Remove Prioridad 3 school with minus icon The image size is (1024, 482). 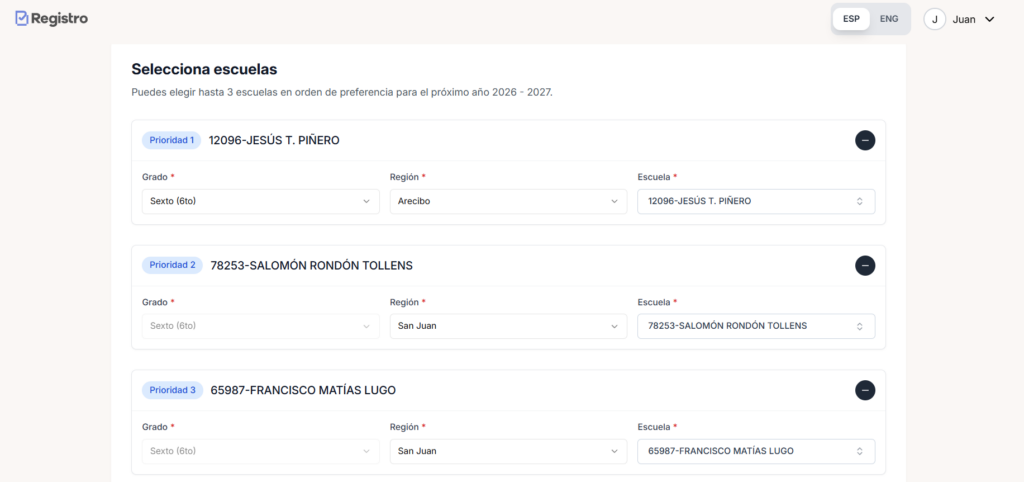pyautogui.click(x=865, y=390)
